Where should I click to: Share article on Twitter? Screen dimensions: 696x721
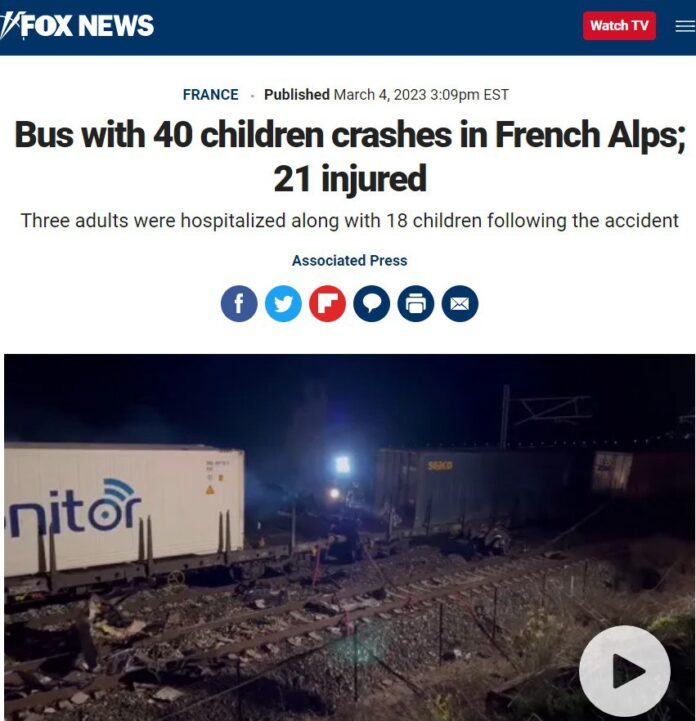tap(283, 303)
